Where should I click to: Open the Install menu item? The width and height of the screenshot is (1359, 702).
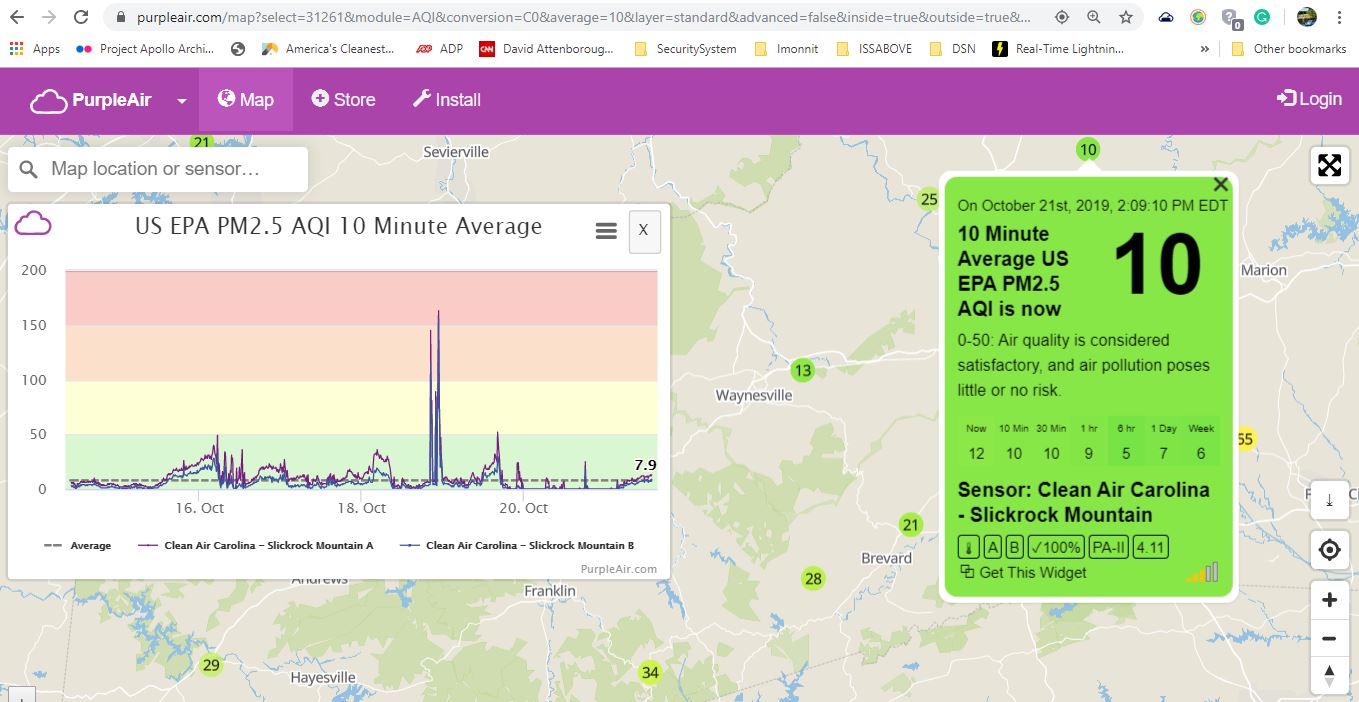click(446, 100)
